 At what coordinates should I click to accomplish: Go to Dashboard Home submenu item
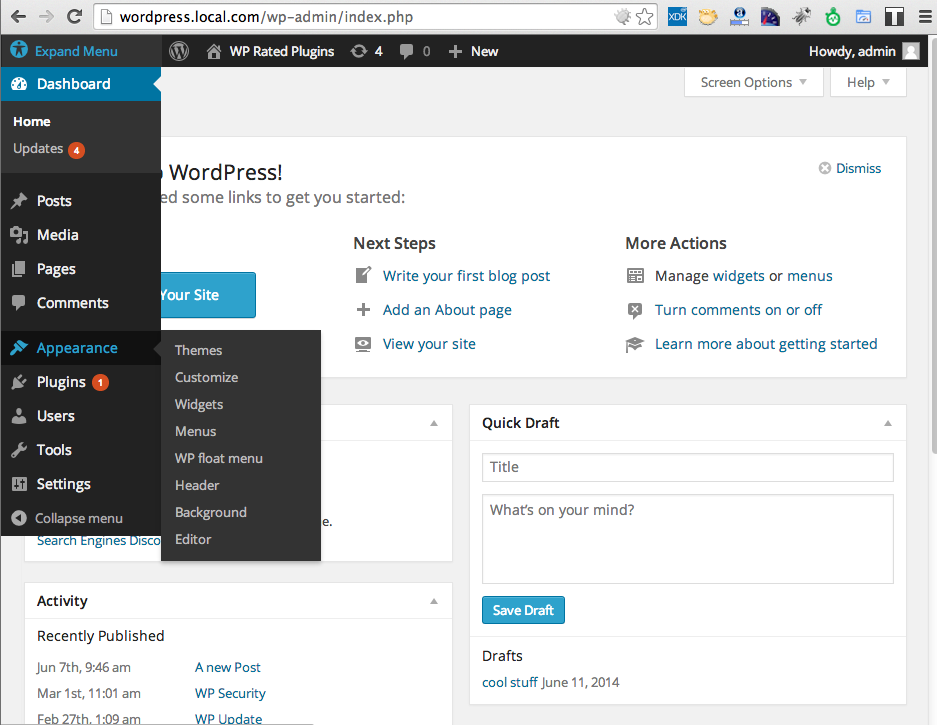click(x=32, y=121)
